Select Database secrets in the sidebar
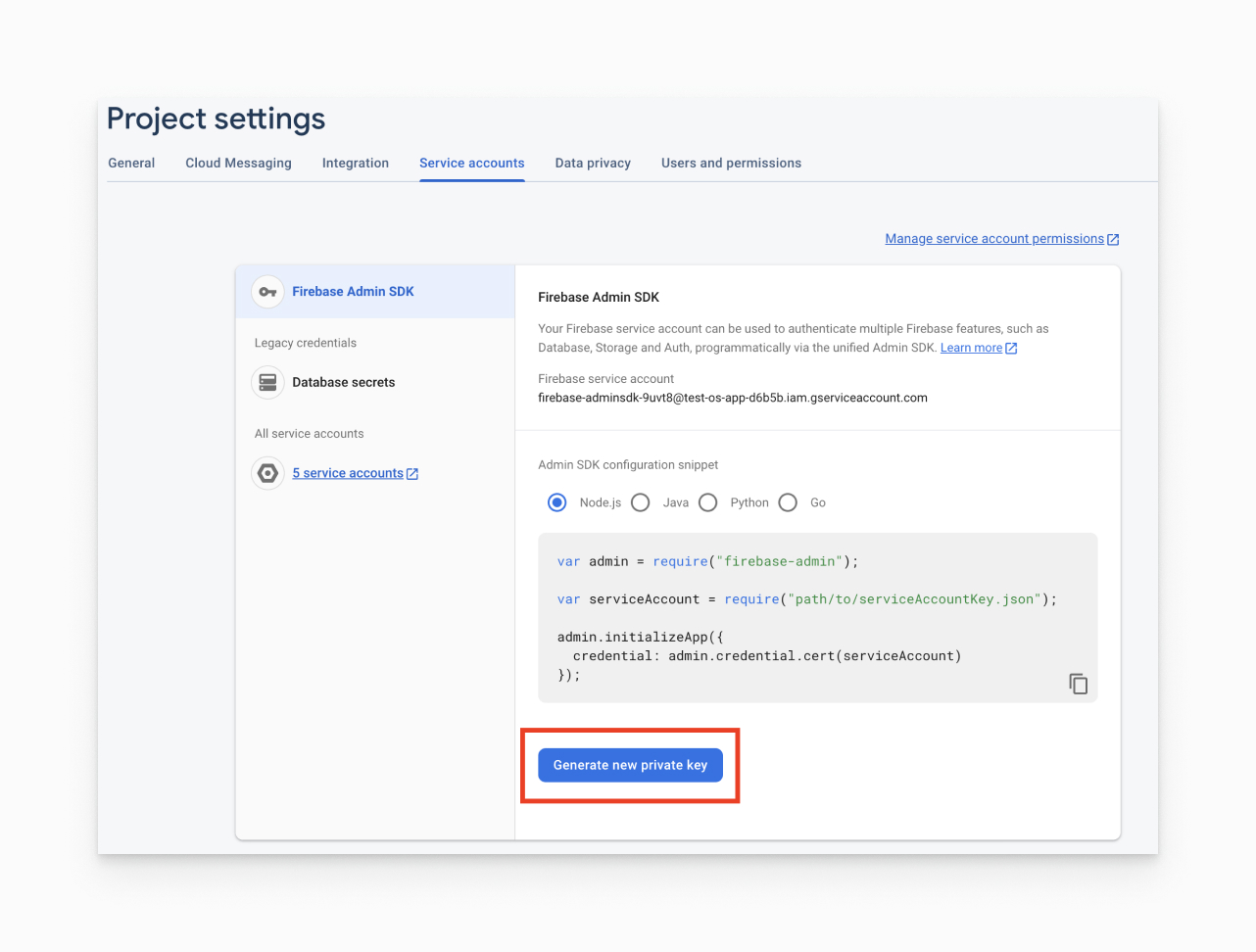The height and width of the screenshot is (952, 1256). [343, 383]
